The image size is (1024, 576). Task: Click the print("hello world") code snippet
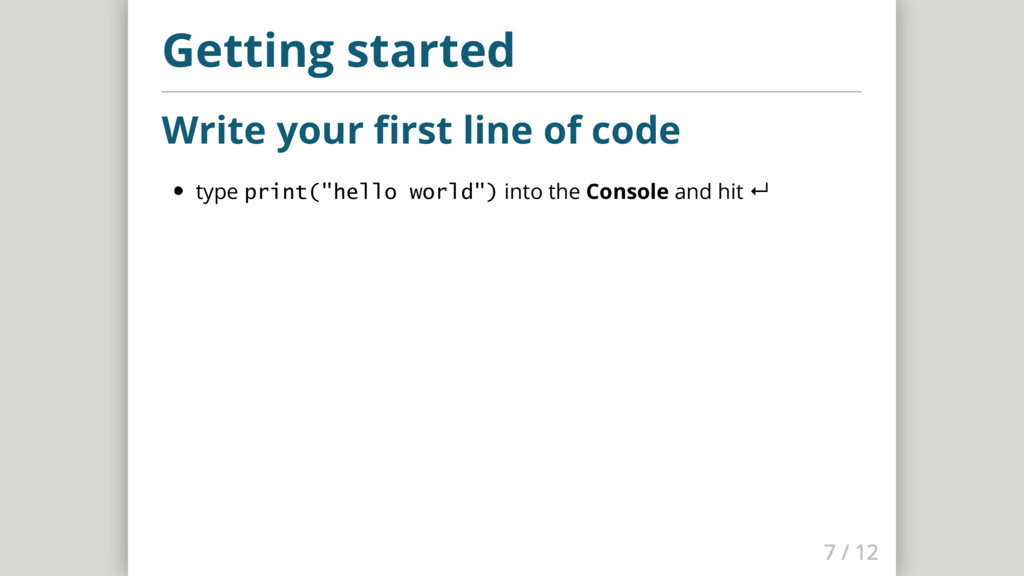pos(370,192)
